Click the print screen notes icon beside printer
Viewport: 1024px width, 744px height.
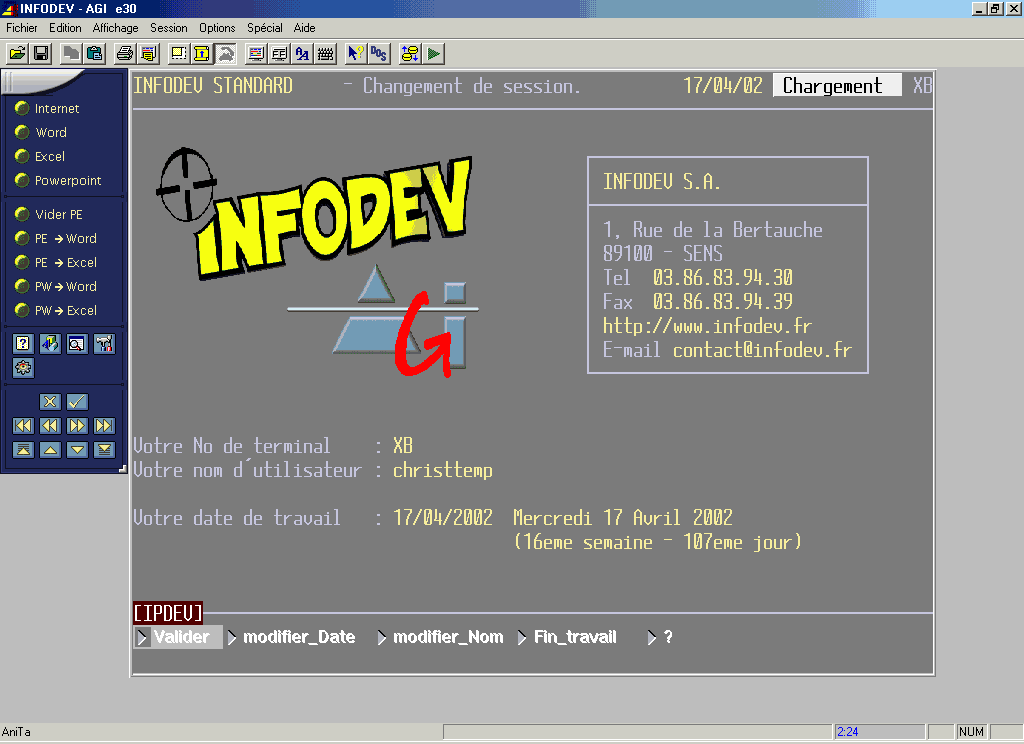(149, 54)
